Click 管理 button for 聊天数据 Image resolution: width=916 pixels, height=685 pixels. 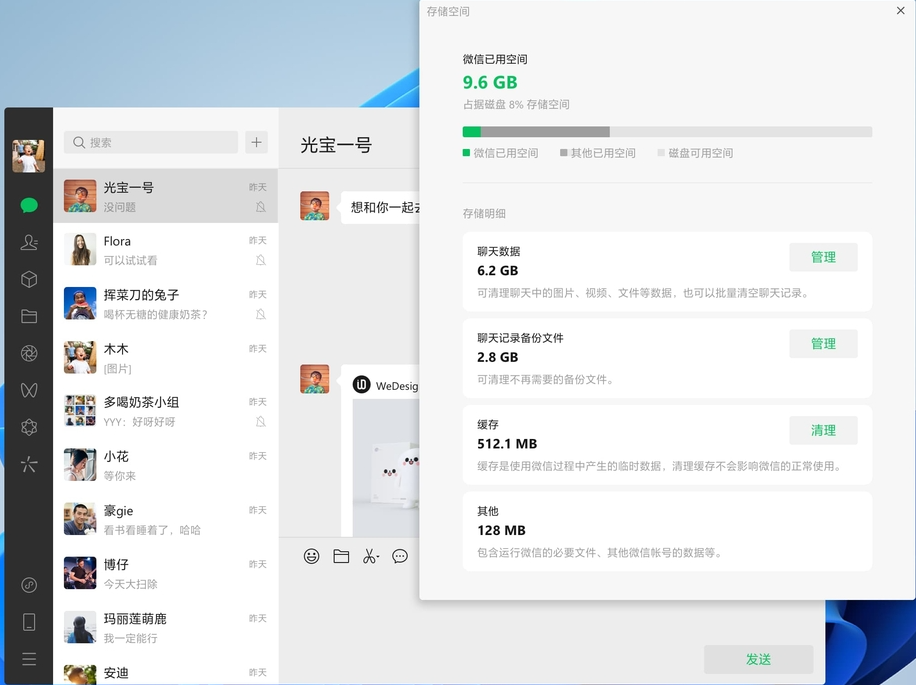(x=823, y=257)
